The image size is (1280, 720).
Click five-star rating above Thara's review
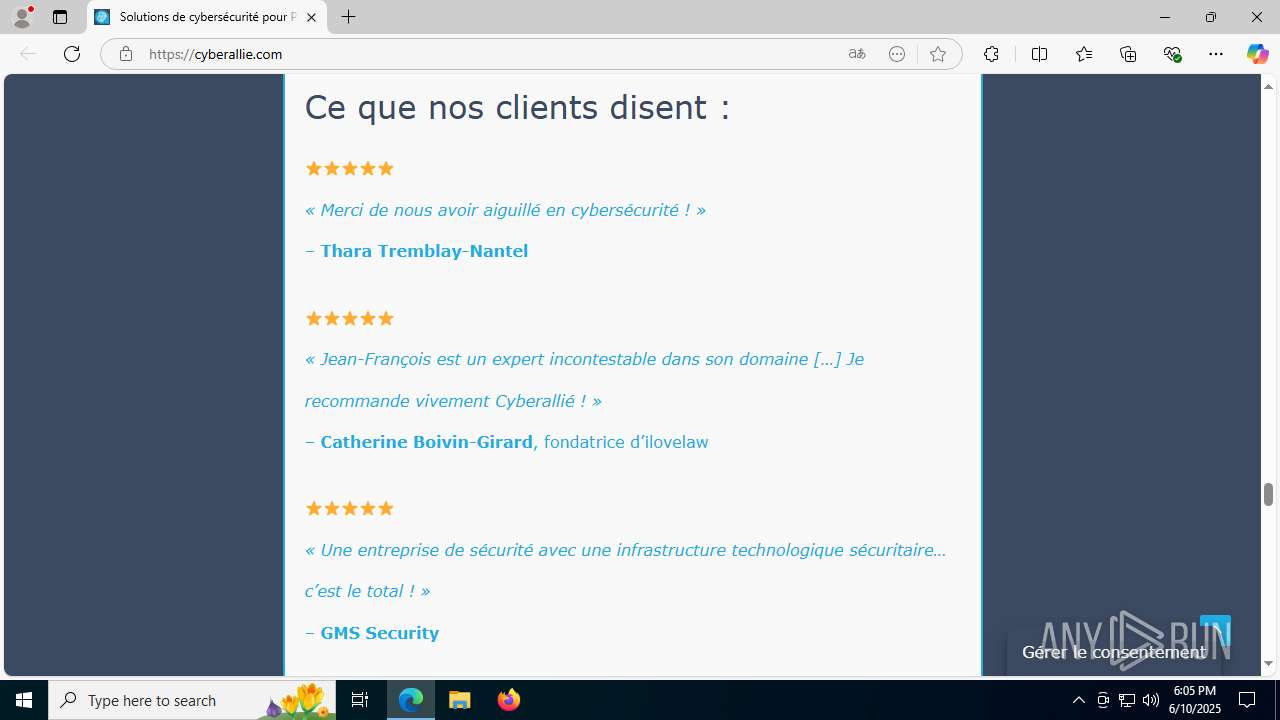(x=349, y=168)
